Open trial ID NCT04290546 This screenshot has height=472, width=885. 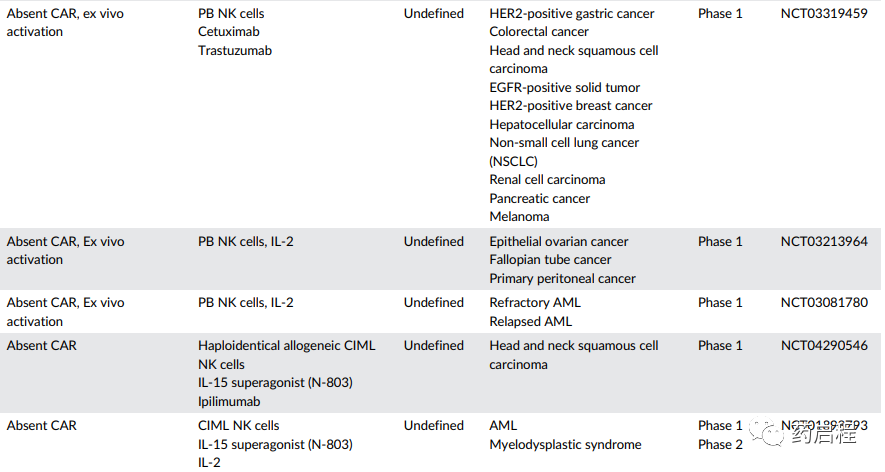(824, 346)
